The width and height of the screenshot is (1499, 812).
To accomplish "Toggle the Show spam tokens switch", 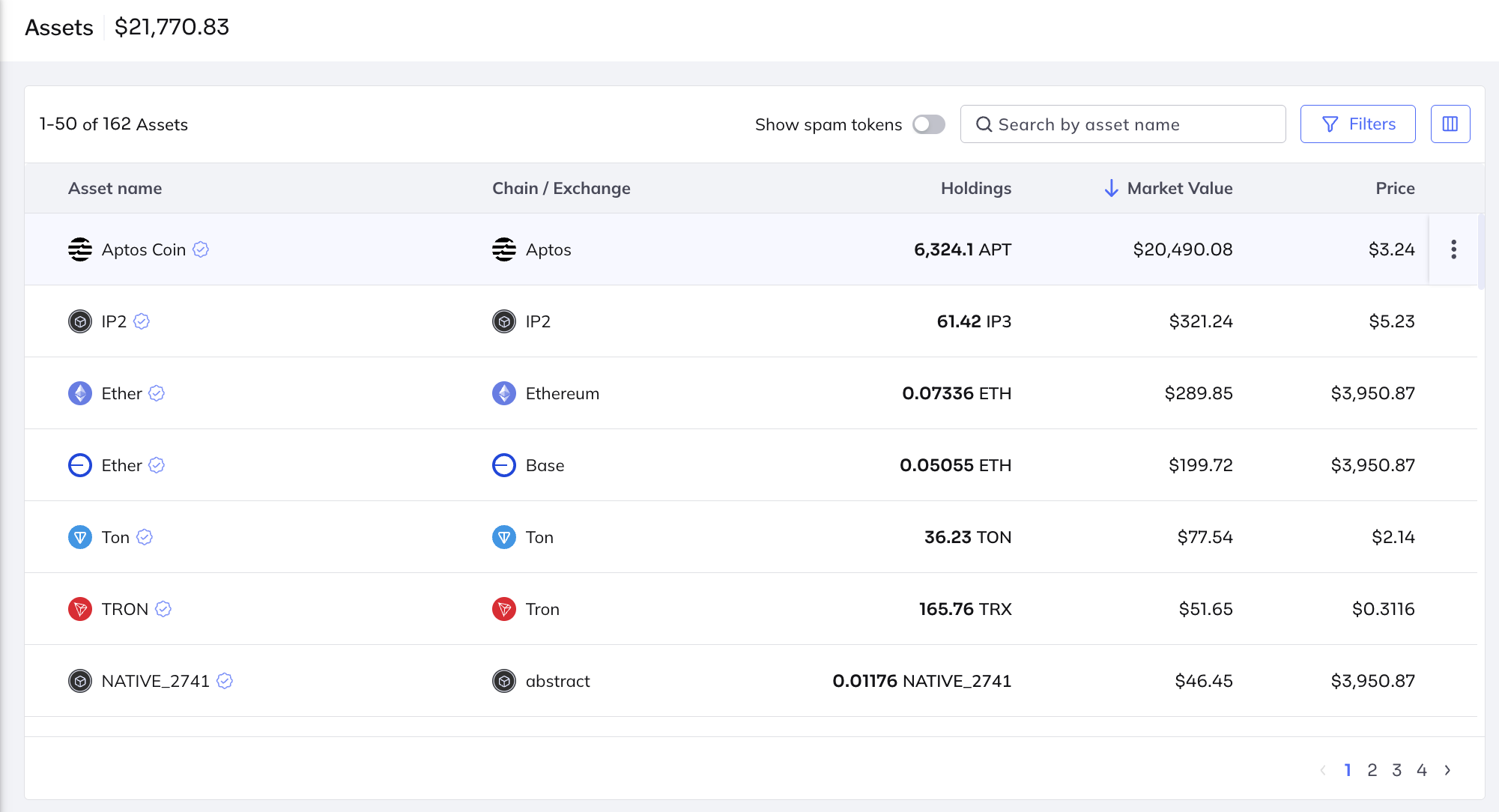I will 928,124.
